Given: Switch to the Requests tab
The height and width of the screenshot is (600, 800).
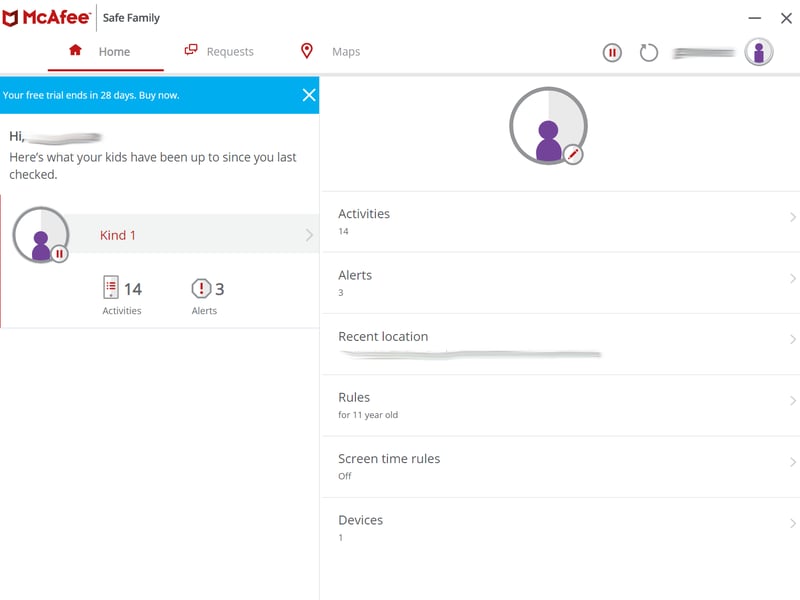Looking at the screenshot, I should click(219, 52).
